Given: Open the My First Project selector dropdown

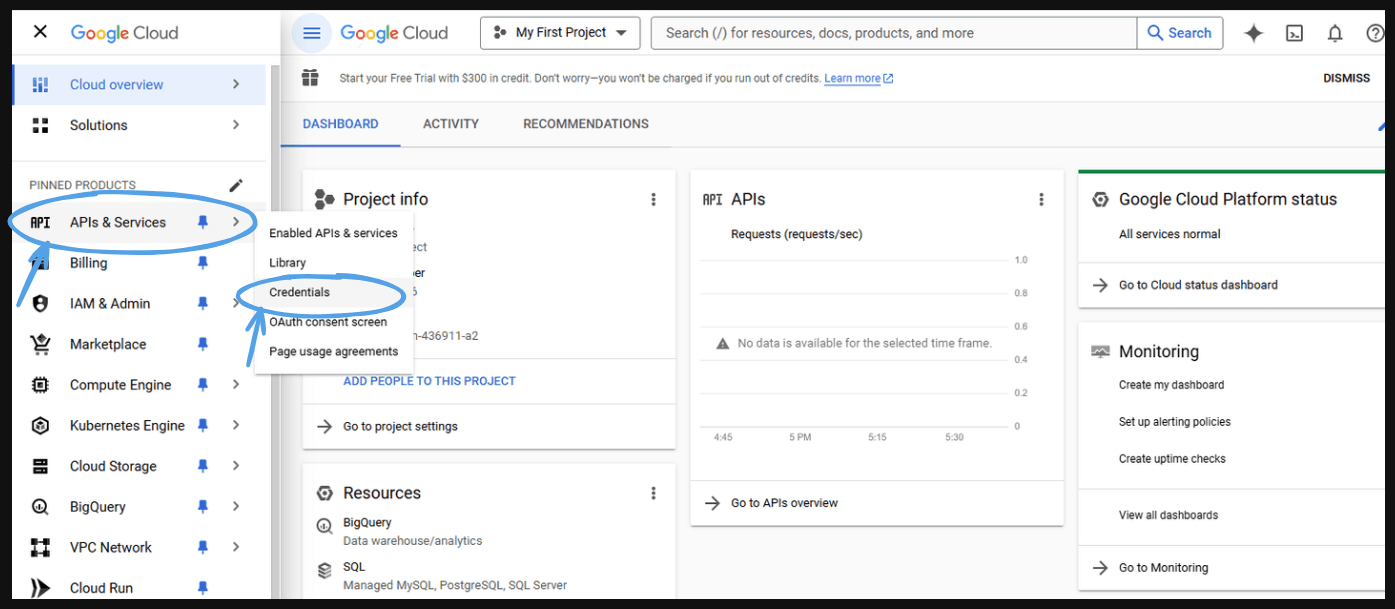Looking at the screenshot, I should [560, 33].
